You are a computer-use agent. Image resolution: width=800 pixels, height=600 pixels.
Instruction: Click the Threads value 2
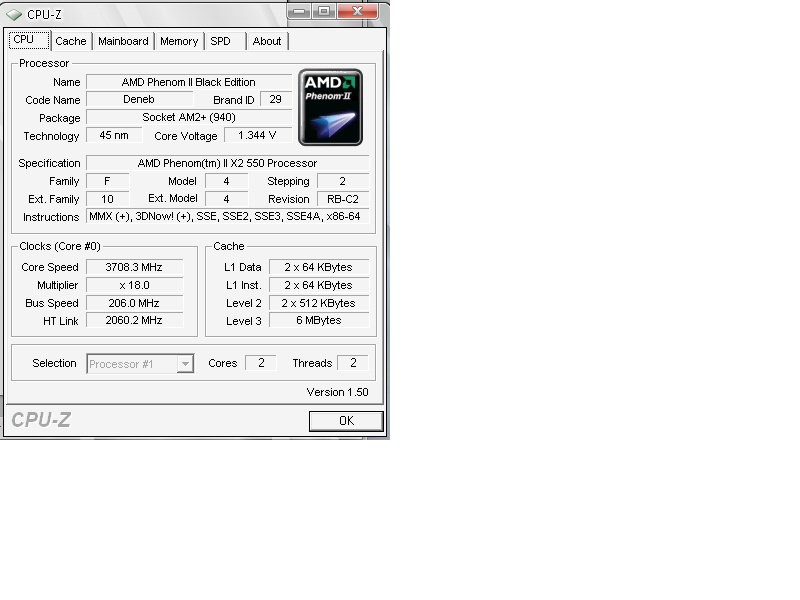point(353,363)
